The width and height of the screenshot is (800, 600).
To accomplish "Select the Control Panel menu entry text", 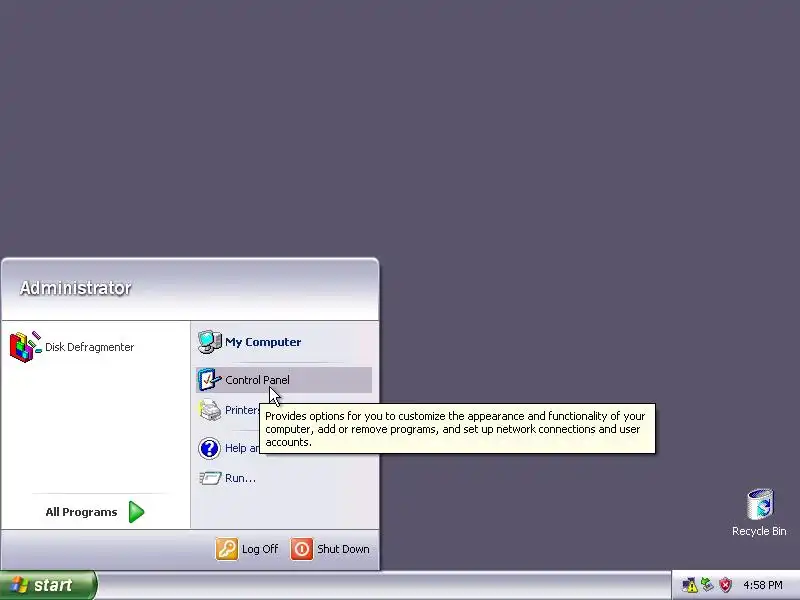I will [257, 380].
